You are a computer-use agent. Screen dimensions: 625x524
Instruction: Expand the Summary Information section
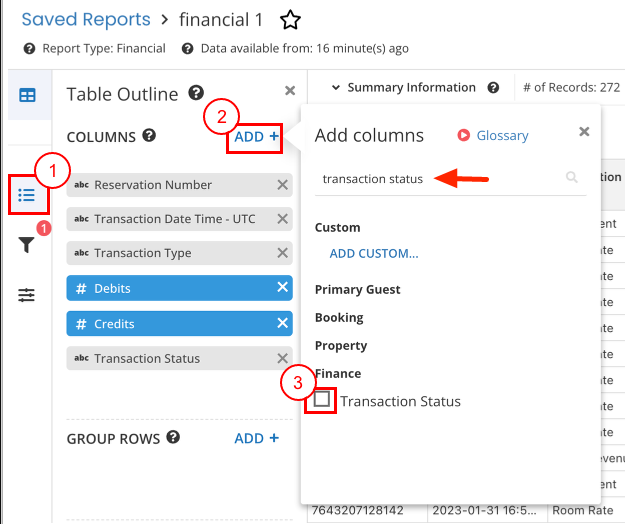[335, 88]
